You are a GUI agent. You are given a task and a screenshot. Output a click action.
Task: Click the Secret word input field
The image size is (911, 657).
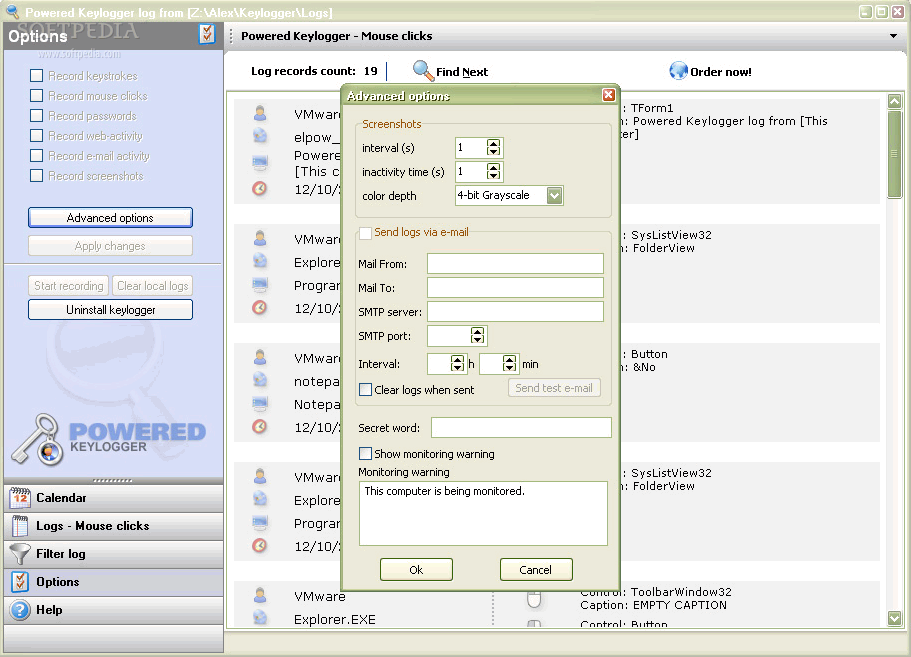521,427
